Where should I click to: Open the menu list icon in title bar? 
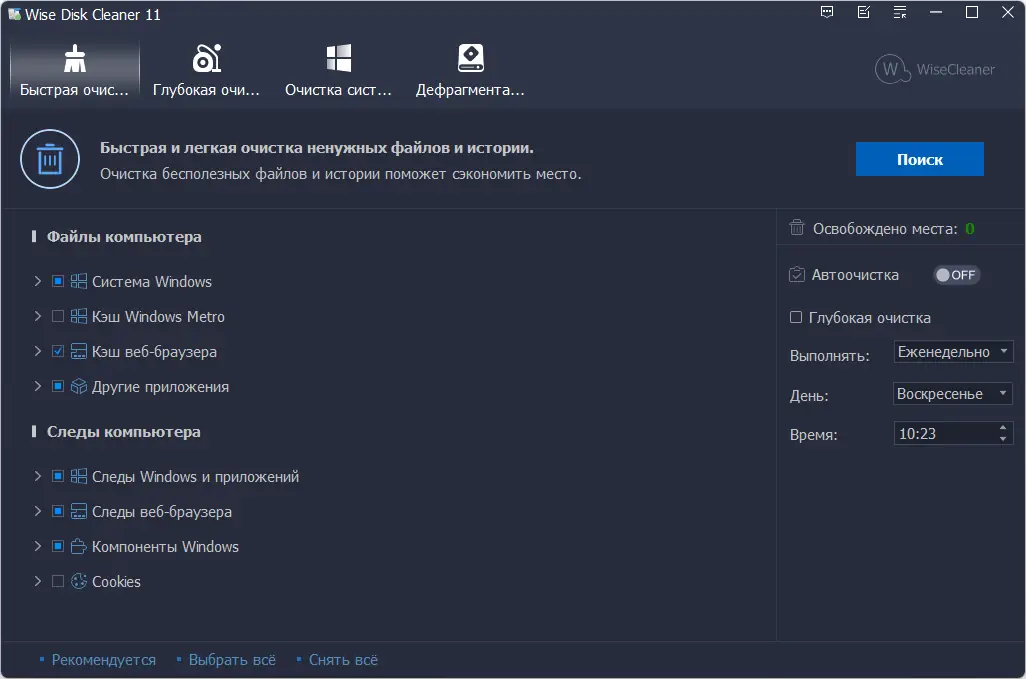pos(900,12)
